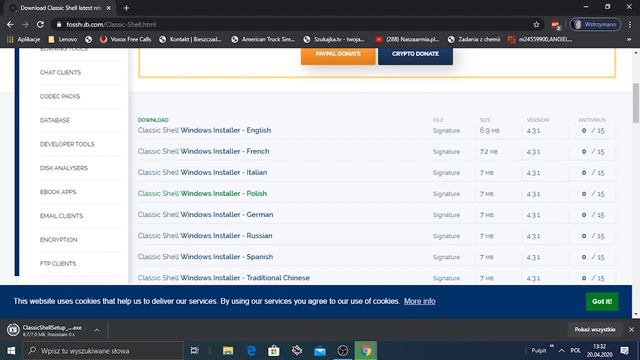Open Signature for the English installer

pos(446,131)
